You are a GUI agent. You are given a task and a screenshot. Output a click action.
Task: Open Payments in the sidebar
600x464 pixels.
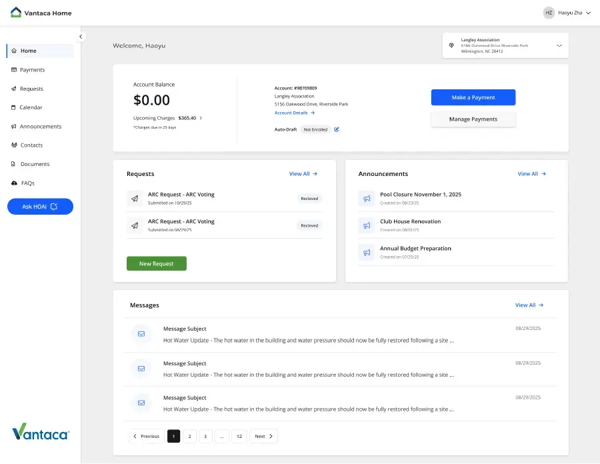tap(32, 70)
